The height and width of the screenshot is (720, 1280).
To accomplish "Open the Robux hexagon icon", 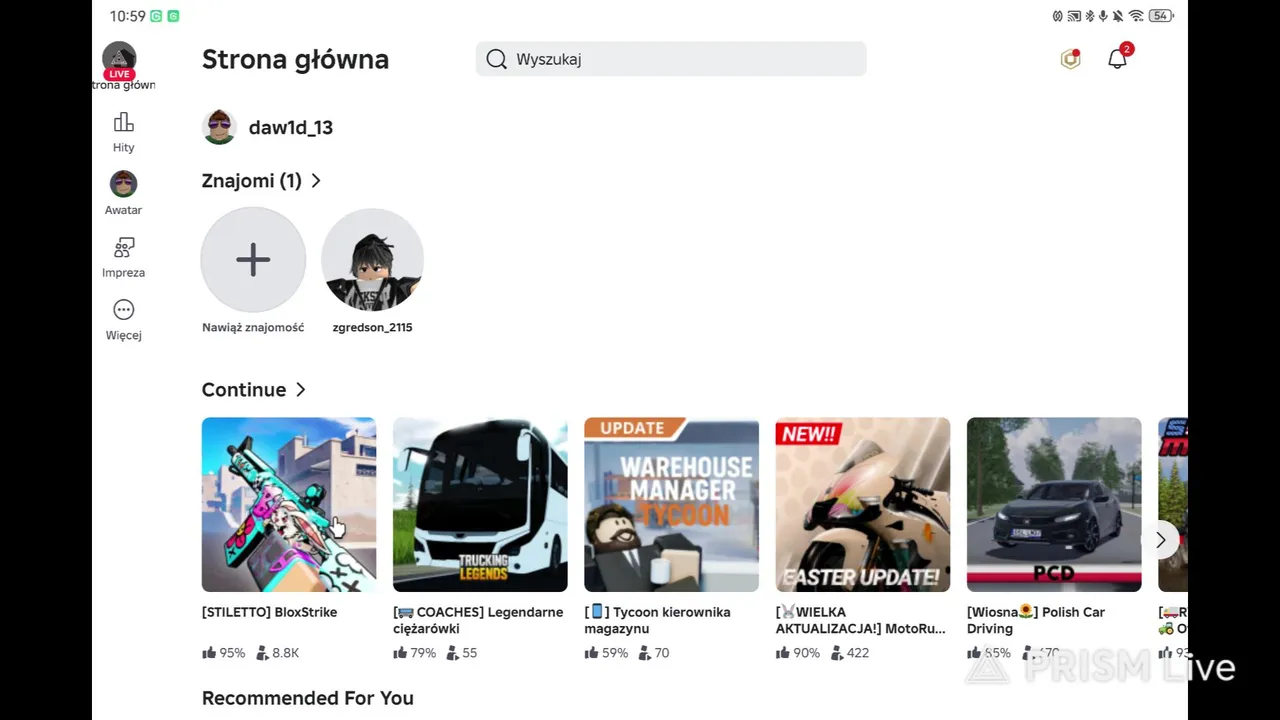I will pyautogui.click(x=1070, y=59).
